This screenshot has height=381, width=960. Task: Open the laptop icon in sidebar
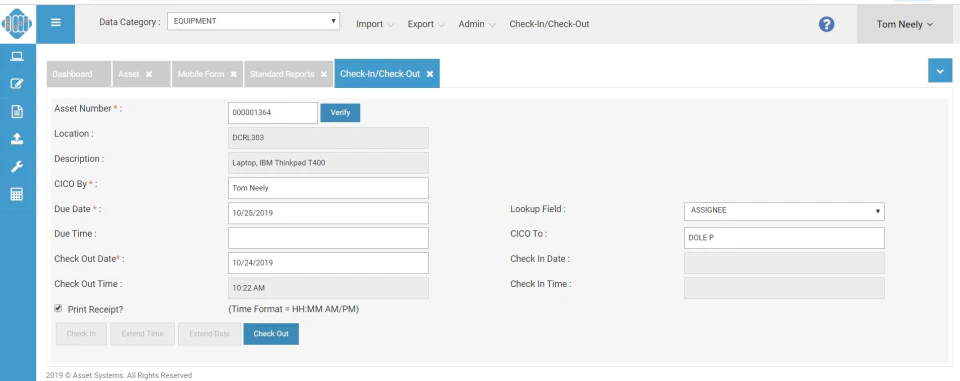17,57
